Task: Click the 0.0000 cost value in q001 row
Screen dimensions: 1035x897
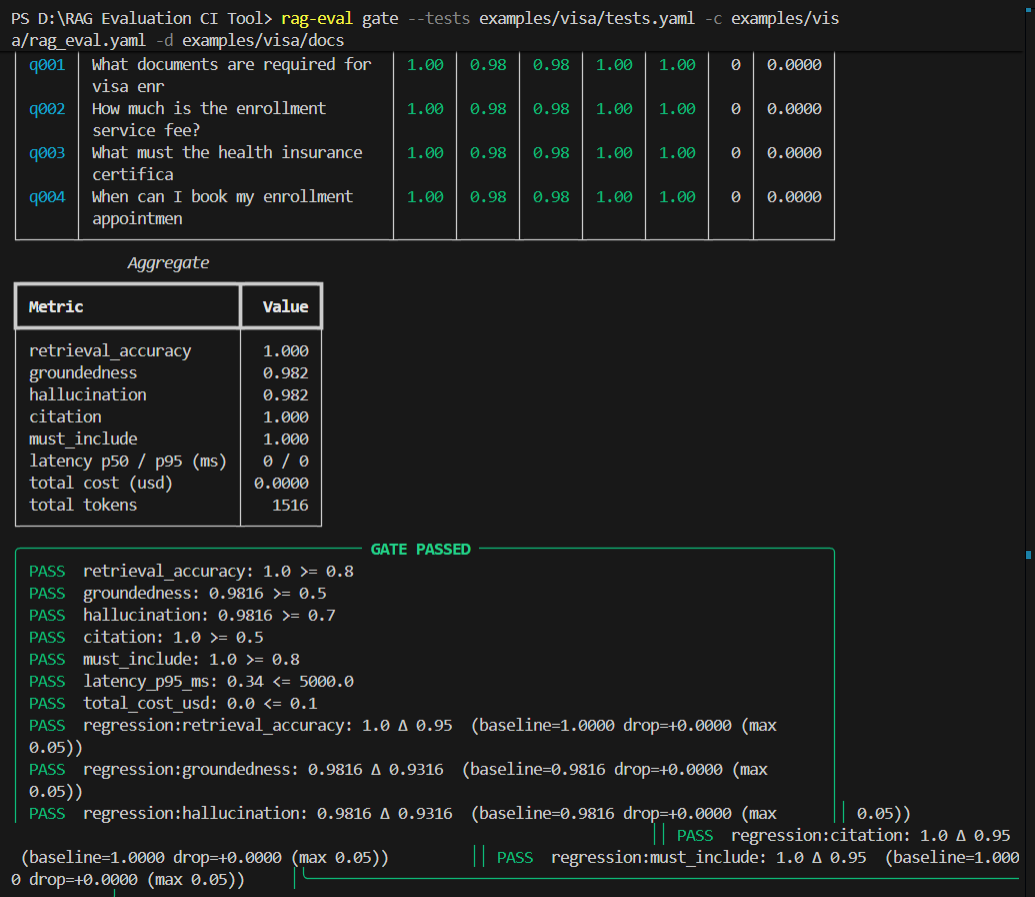Action: (x=794, y=65)
